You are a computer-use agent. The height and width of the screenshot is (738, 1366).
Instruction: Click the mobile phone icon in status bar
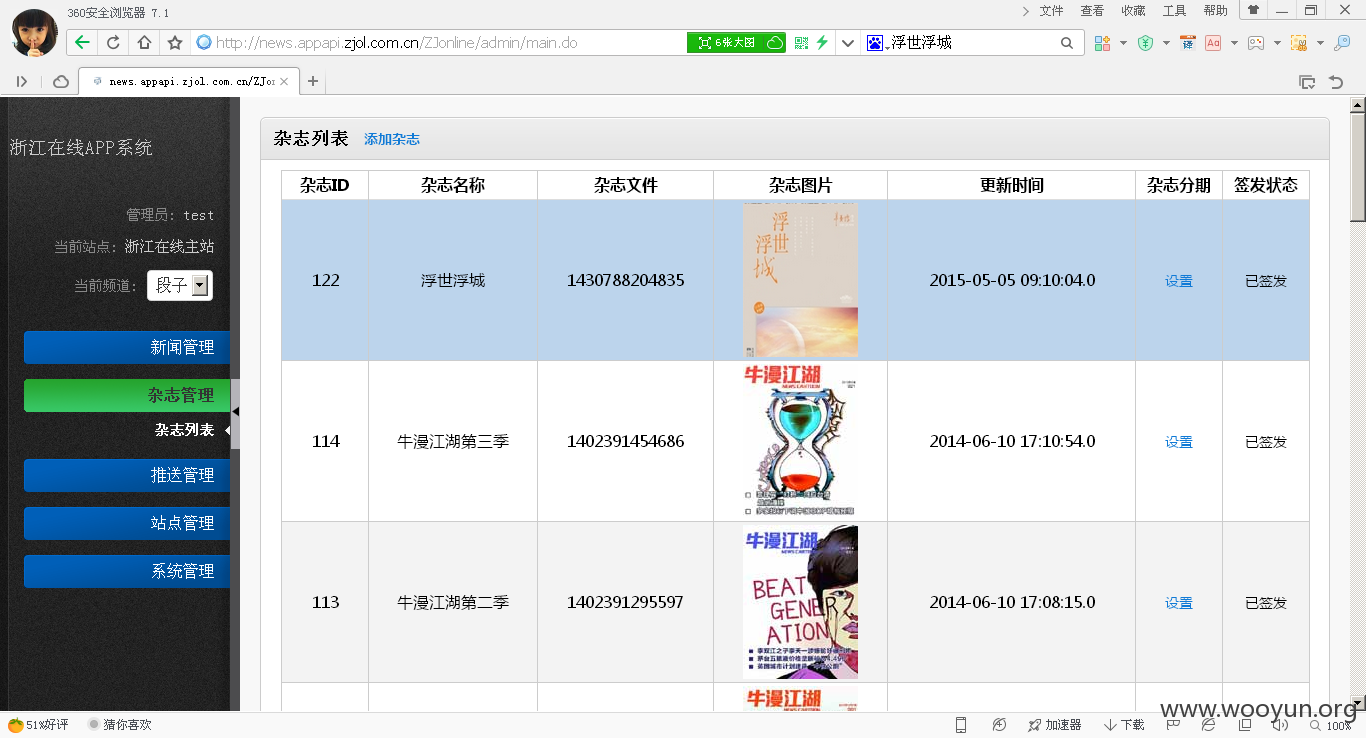pos(961,725)
